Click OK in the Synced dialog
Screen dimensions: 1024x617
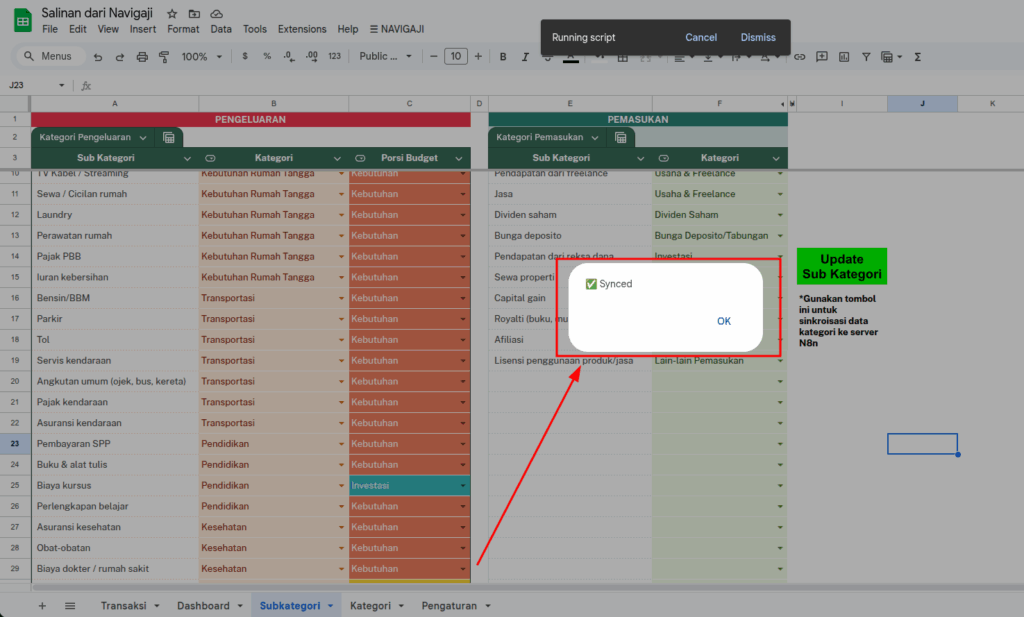[x=724, y=321]
